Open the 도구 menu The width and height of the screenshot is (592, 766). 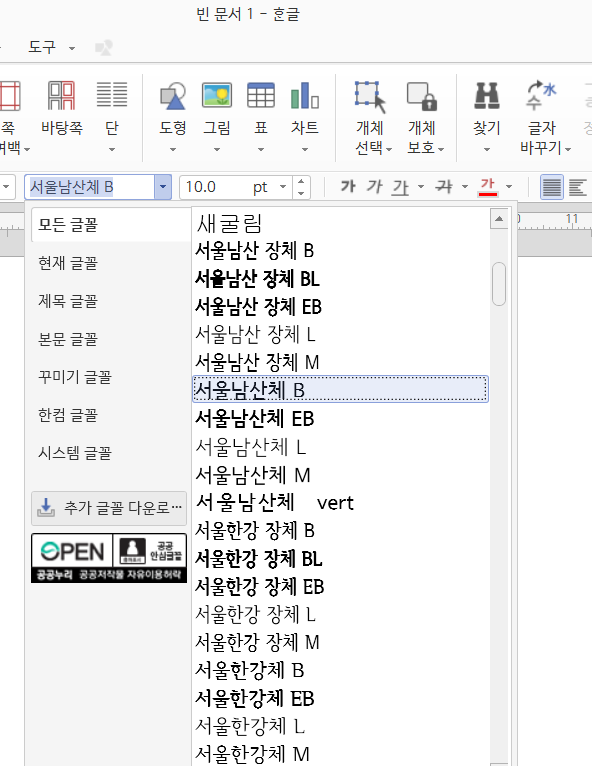51,47
